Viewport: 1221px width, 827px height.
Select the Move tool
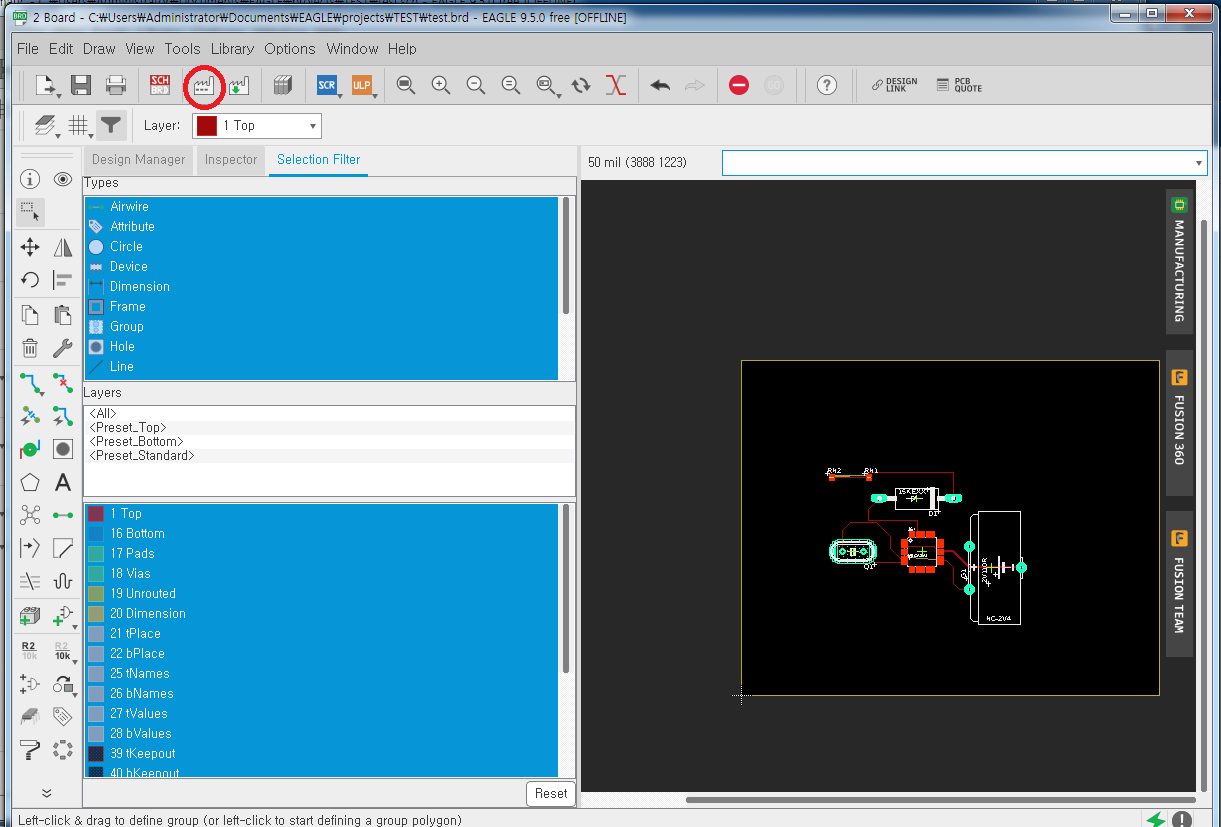click(x=30, y=247)
